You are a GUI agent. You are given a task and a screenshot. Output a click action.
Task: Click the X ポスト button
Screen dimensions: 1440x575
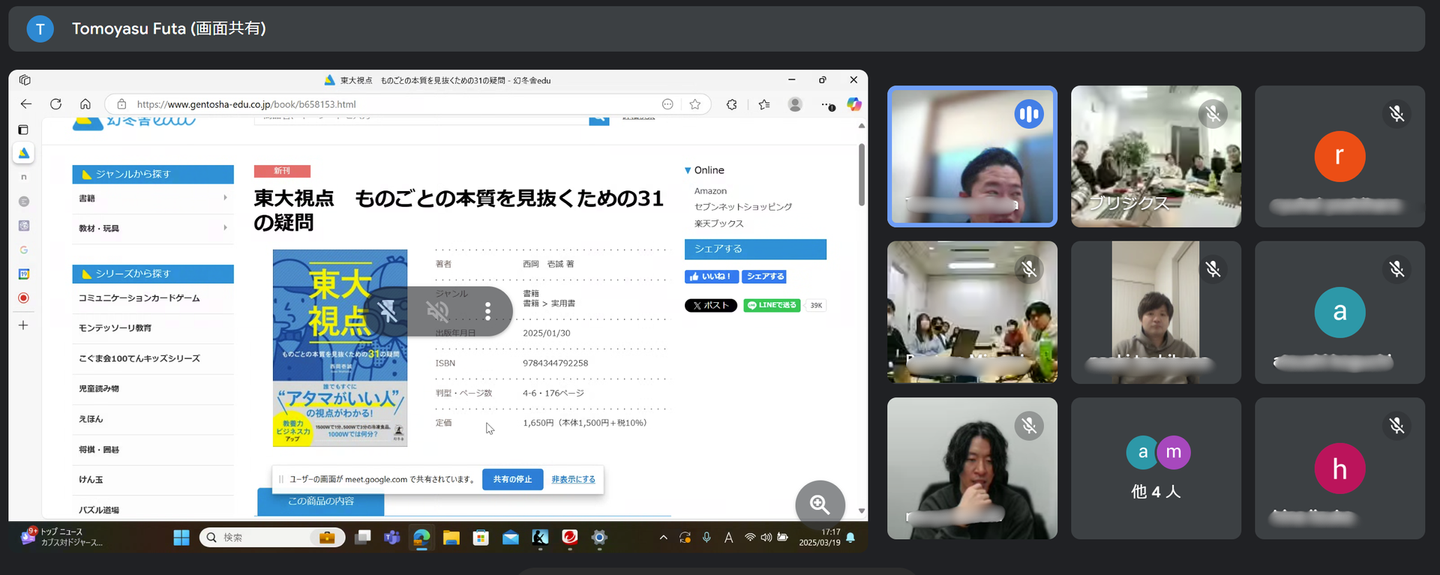click(x=711, y=305)
